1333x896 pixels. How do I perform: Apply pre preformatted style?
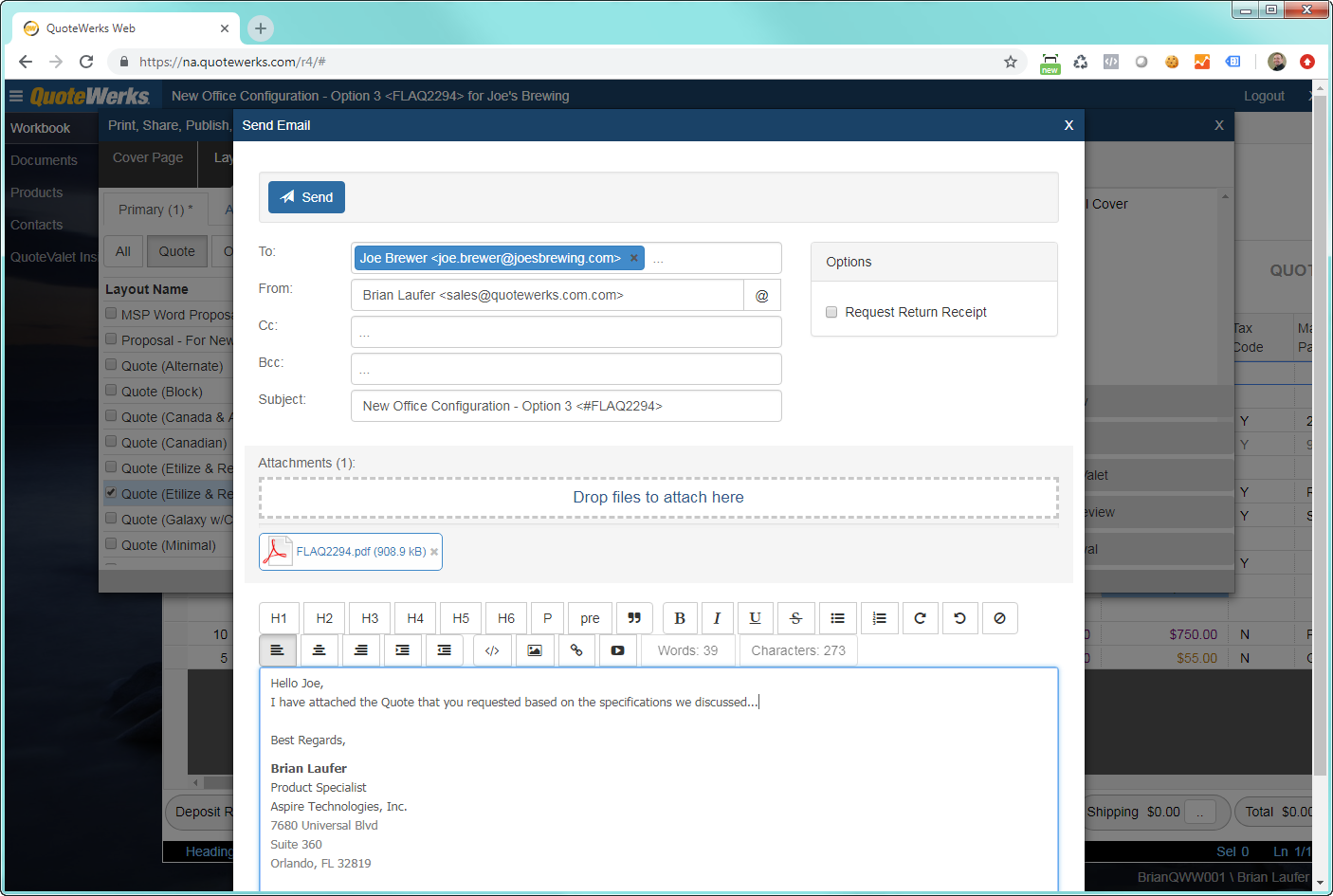point(590,618)
